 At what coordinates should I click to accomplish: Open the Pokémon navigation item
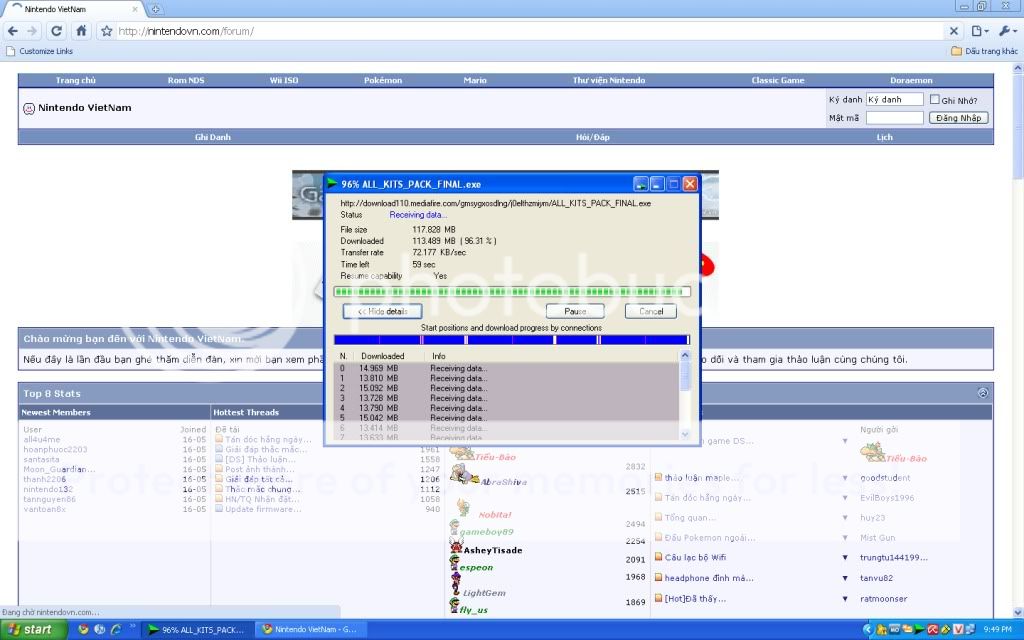tap(383, 80)
